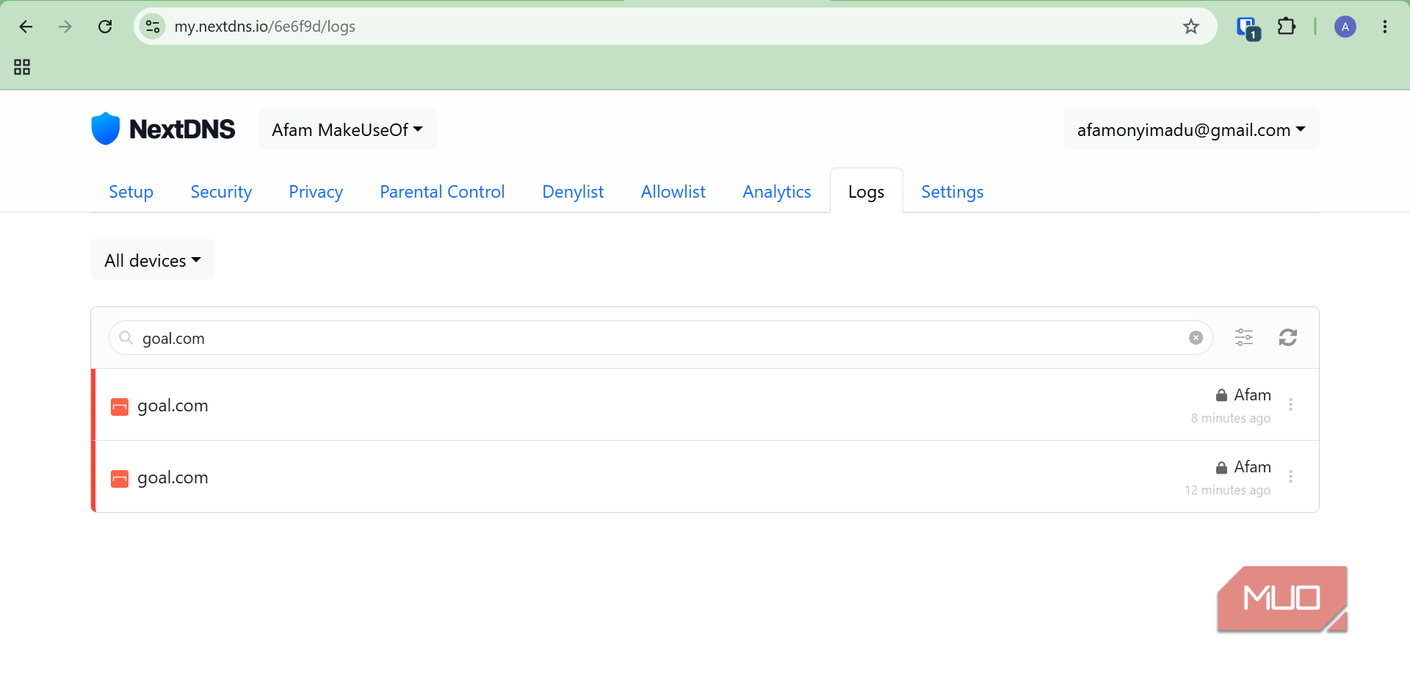The height and width of the screenshot is (695, 1410).
Task: Open the Settings tab
Action: (x=952, y=192)
